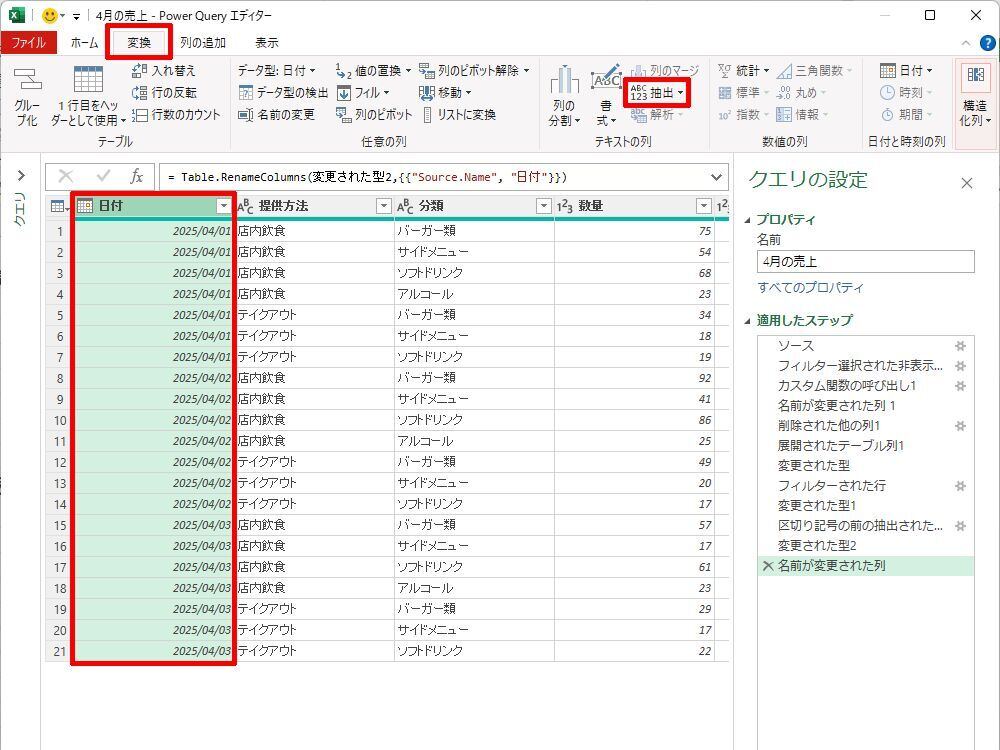Switch to the 列の追加 tab
Image resolution: width=1000 pixels, height=750 pixels.
203,43
